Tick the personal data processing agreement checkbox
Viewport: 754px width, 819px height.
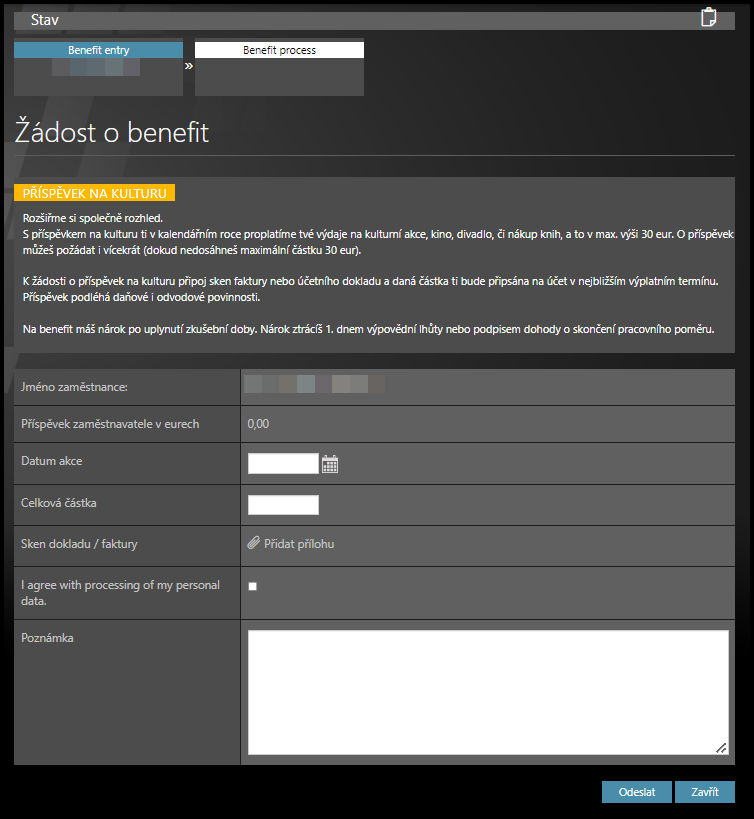coord(253,586)
